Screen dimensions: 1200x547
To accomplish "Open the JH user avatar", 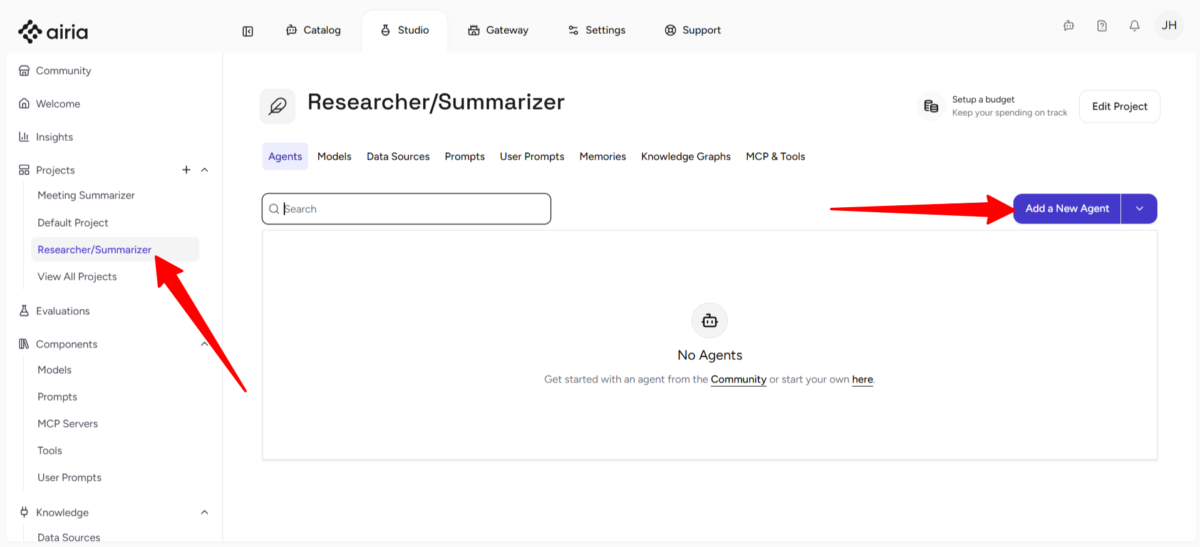I will tap(1168, 26).
